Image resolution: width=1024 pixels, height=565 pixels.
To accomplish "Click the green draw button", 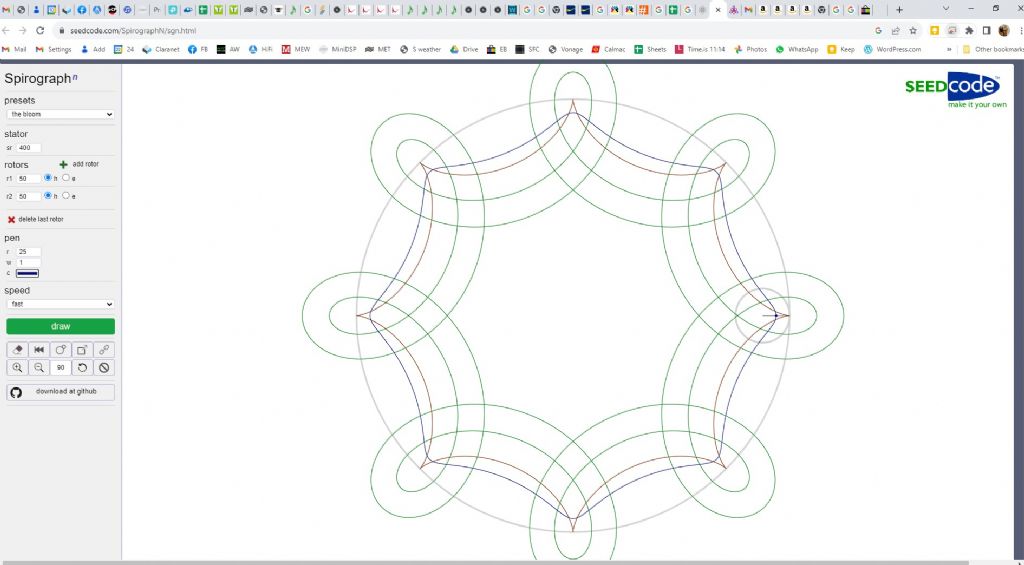I will pyautogui.click(x=60, y=327).
